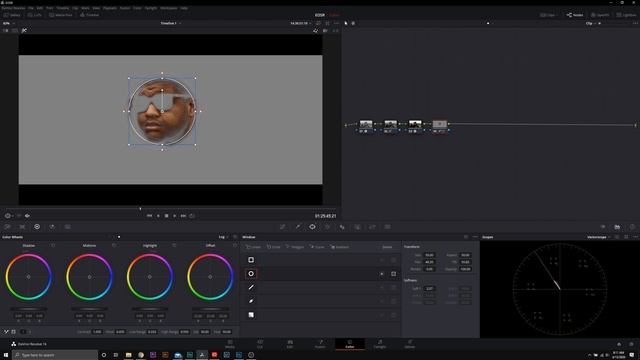Activate the gradient window row
This screenshot has width=640, height=360.
pos(251,315)
